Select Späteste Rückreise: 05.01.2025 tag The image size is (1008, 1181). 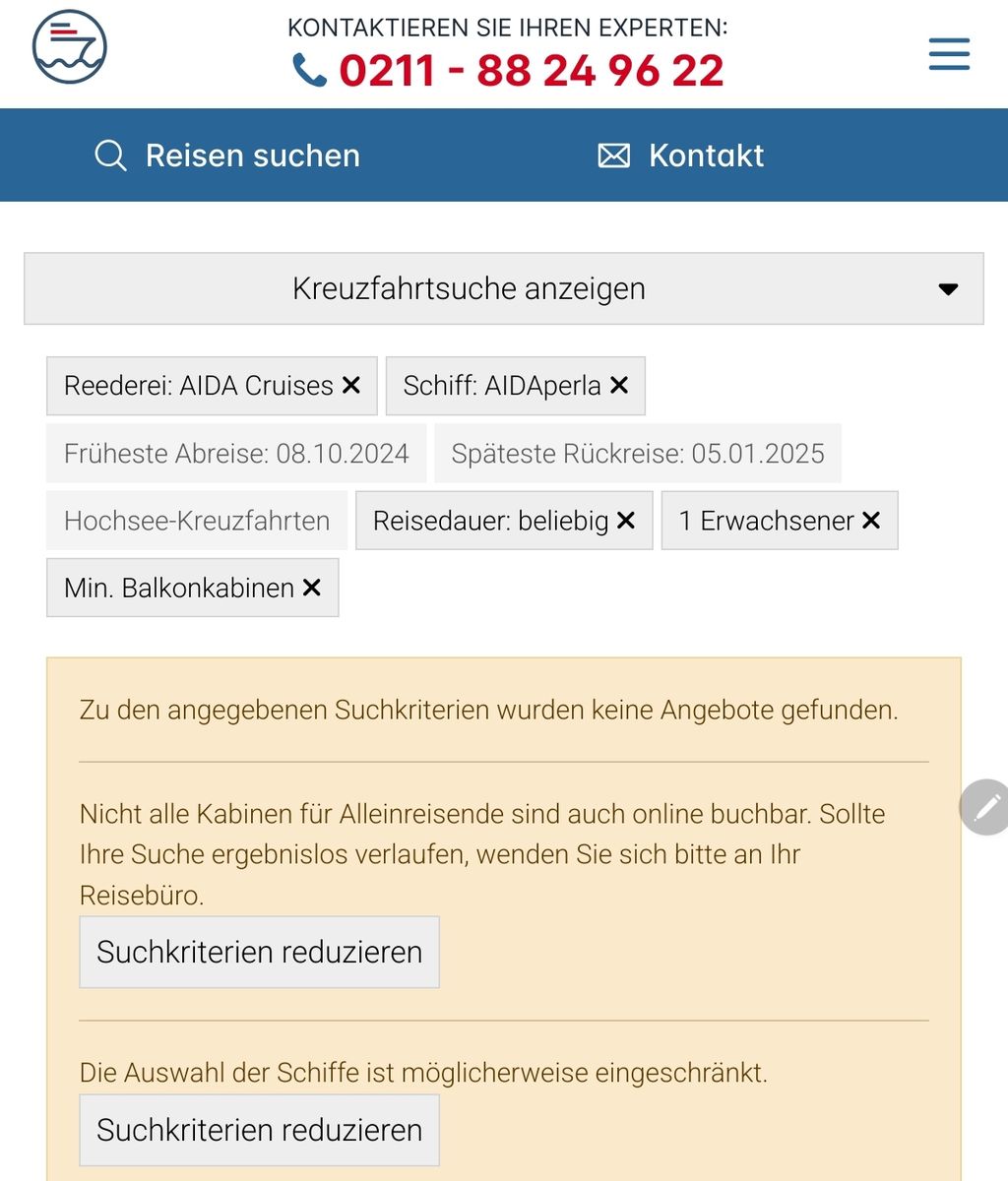coord(638,453)
